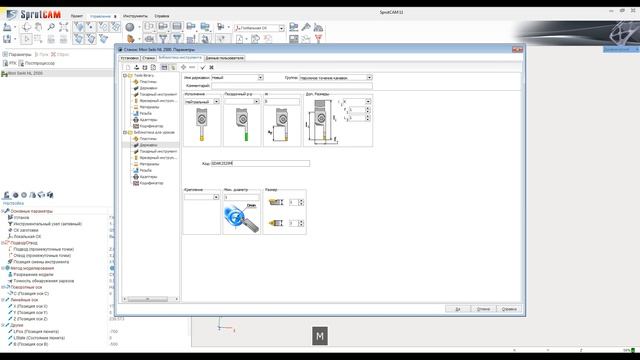This screenshot has height=360, width=640.
Task: Click the РТК button in left panel
Action: 9,63
